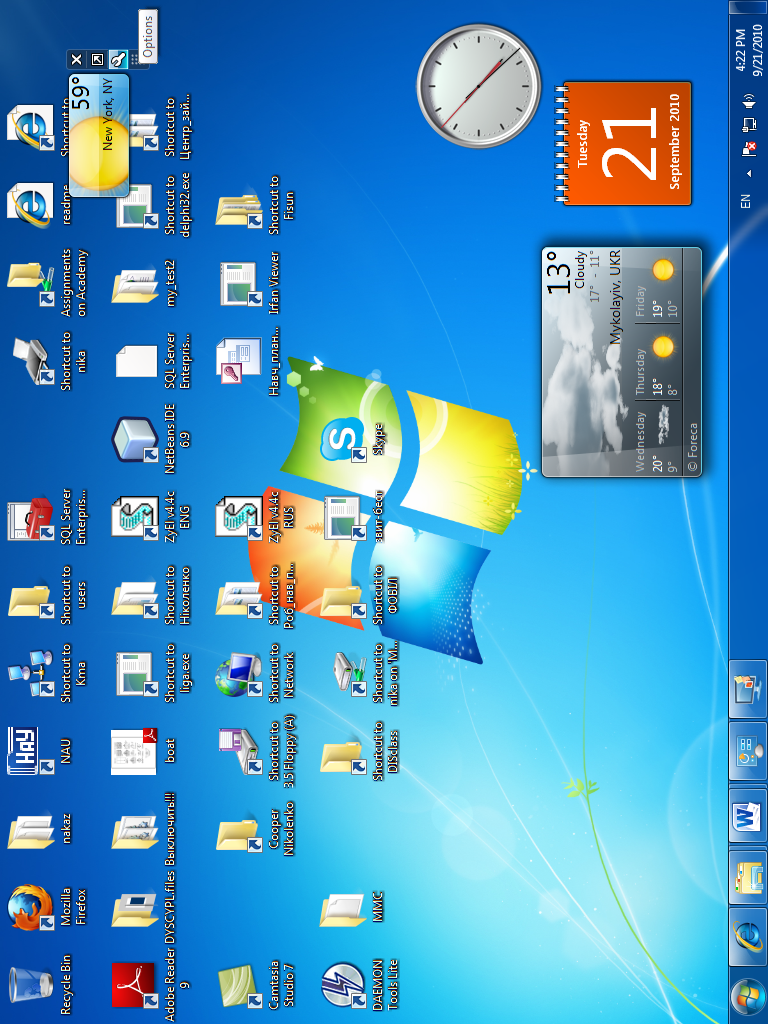
Task: Open Internet Explorer from the taskbar
Action: pyautogui.click(x=748, y=936)
